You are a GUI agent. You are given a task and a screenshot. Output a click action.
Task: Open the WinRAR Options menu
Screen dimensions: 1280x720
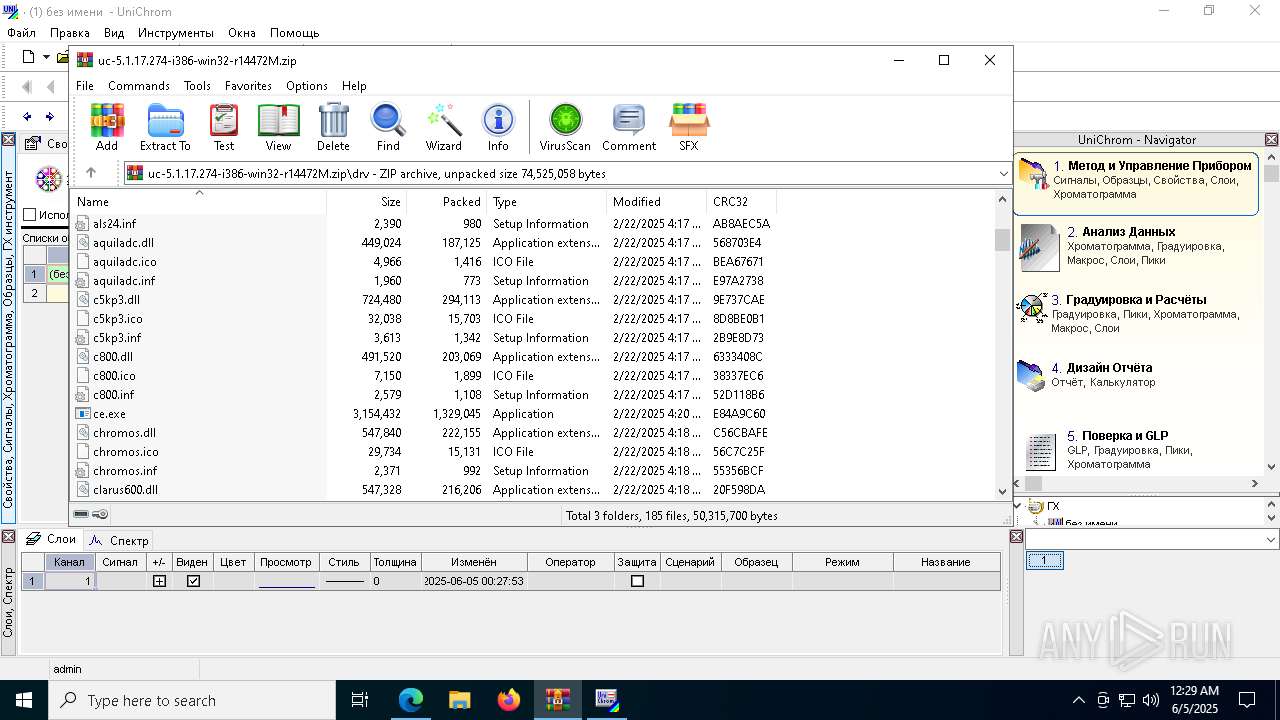307,86
